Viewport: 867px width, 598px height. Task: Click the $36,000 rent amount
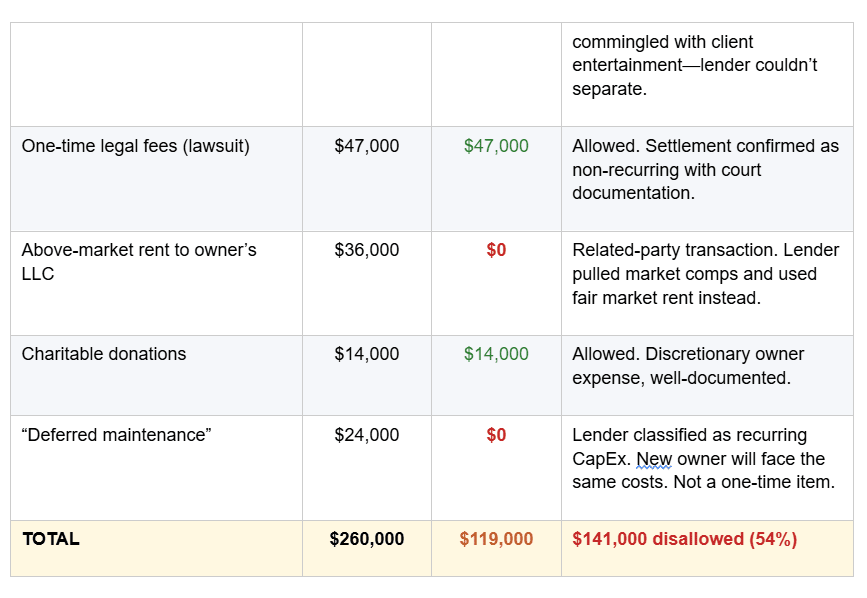point(366,250)
